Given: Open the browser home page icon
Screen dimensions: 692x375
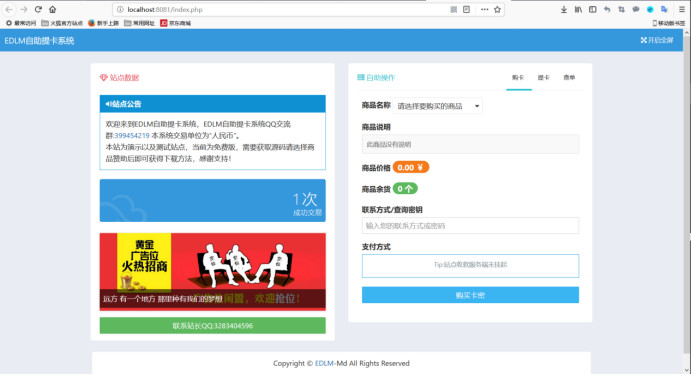Looking at the screenshot, I should (53, 9).
